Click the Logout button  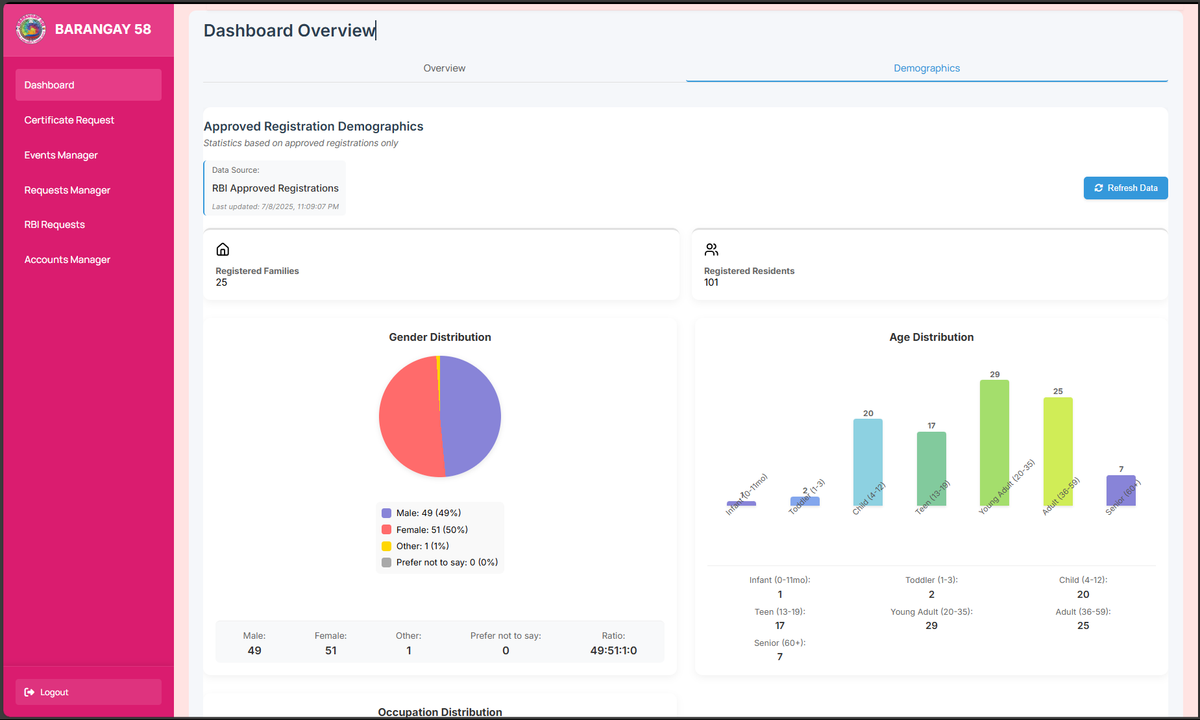[x=88, y=692]
